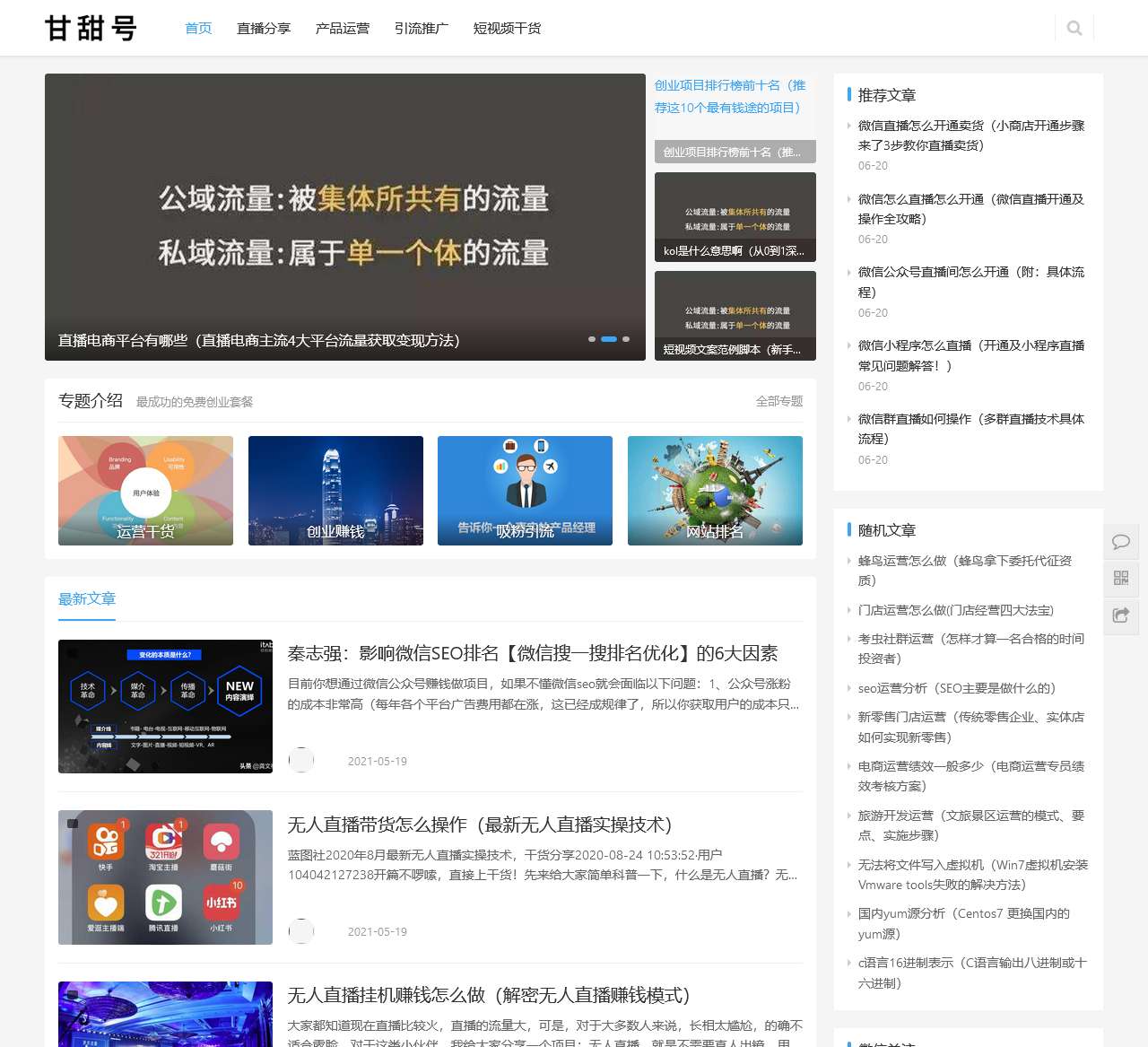Click author avatar on 秦志强 article
Image resolution: width=1148 pixels, height=1047 pixels.
click(301, 760)
